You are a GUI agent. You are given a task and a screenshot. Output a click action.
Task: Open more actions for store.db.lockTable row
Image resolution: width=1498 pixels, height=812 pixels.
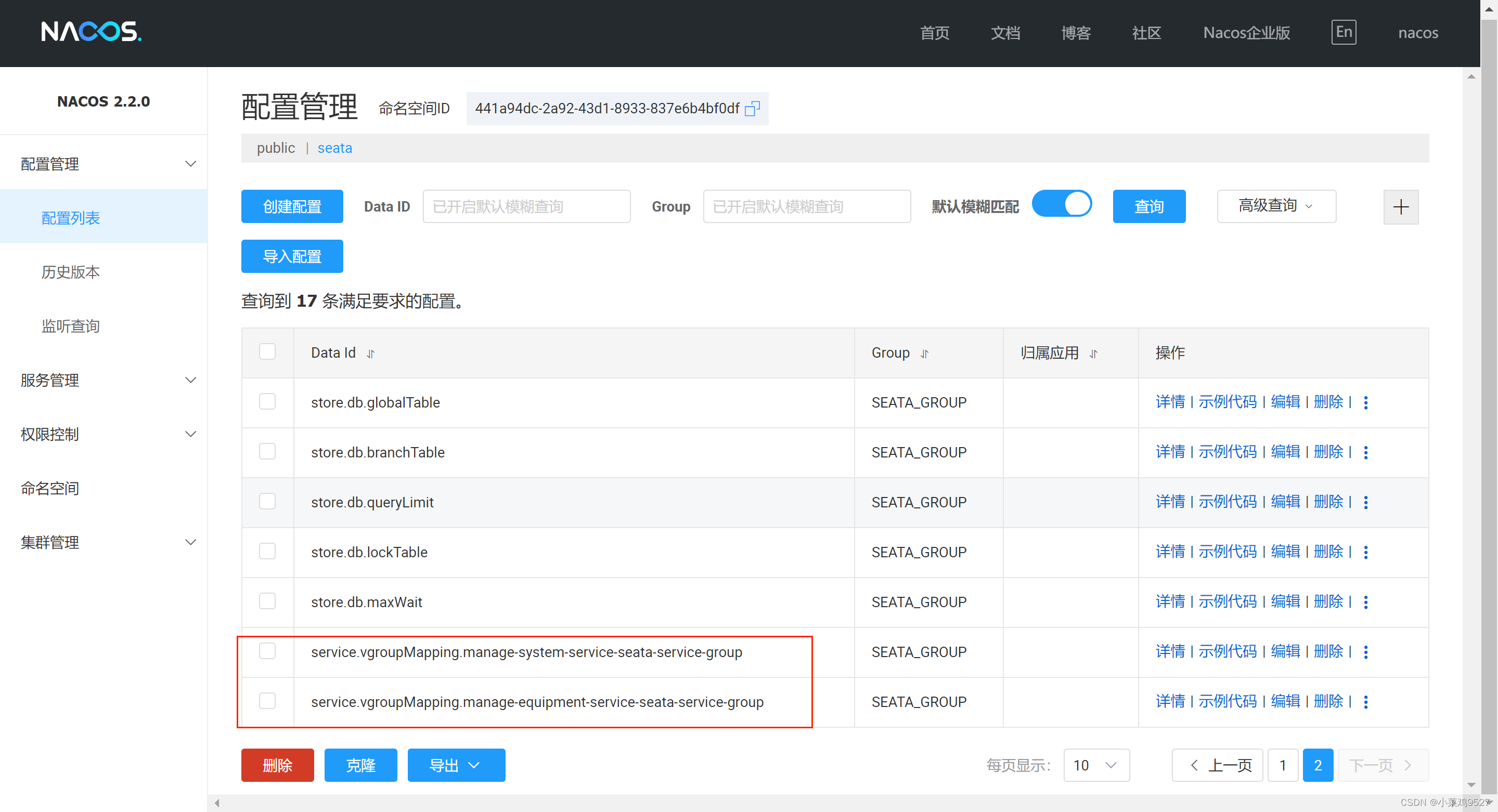(x=1366, y=552)
